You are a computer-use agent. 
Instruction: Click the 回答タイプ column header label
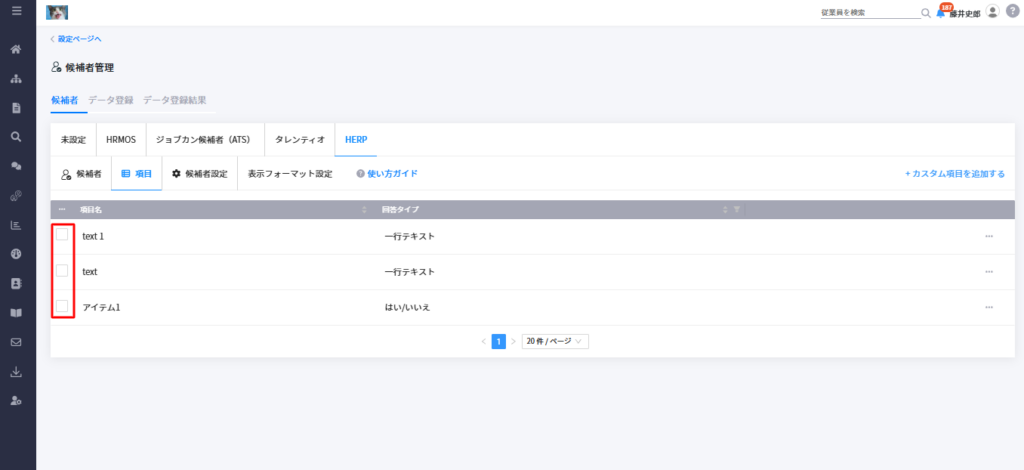[x=400, y=210]
